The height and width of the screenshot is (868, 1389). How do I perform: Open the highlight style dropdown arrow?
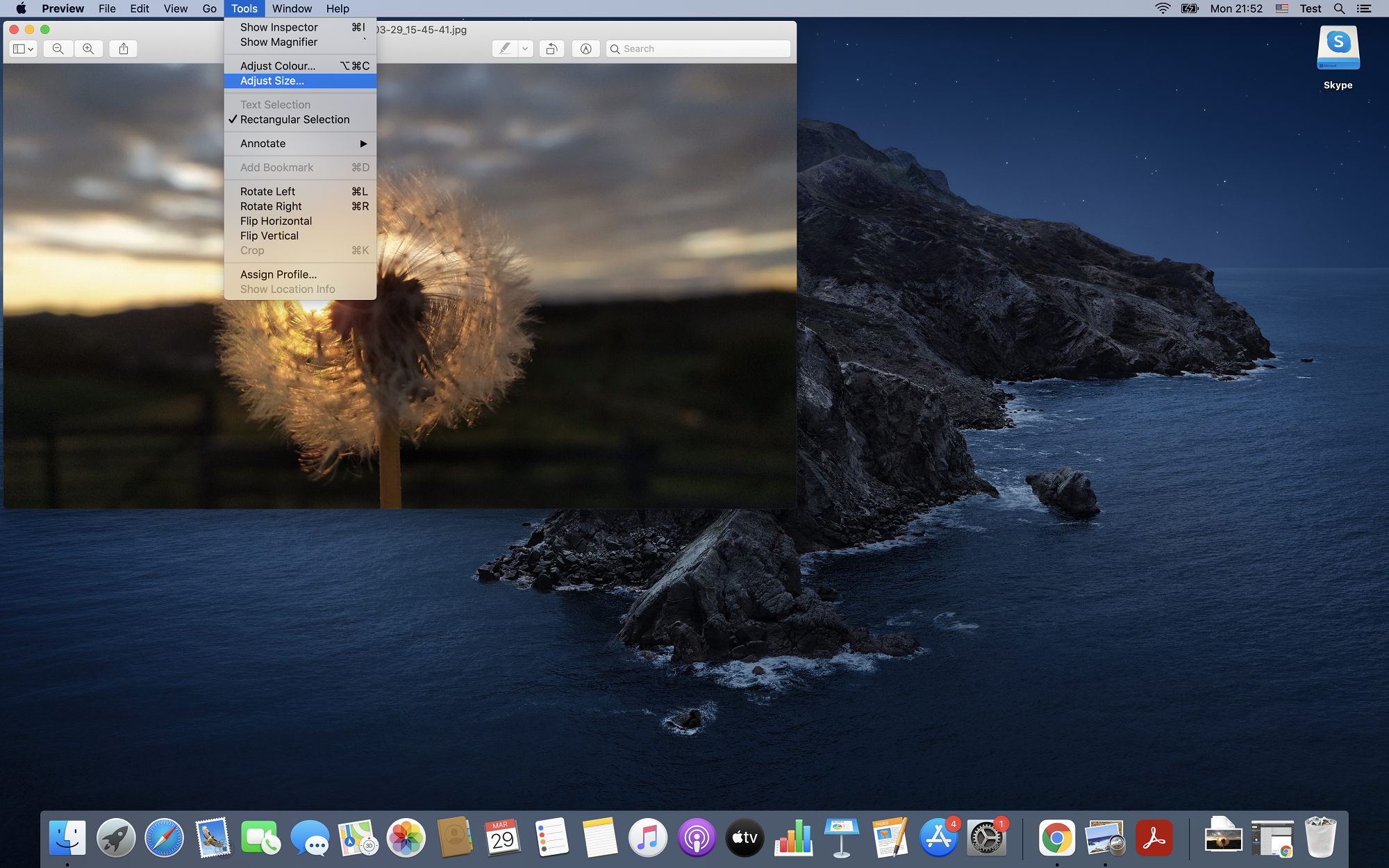click(526, 49)
